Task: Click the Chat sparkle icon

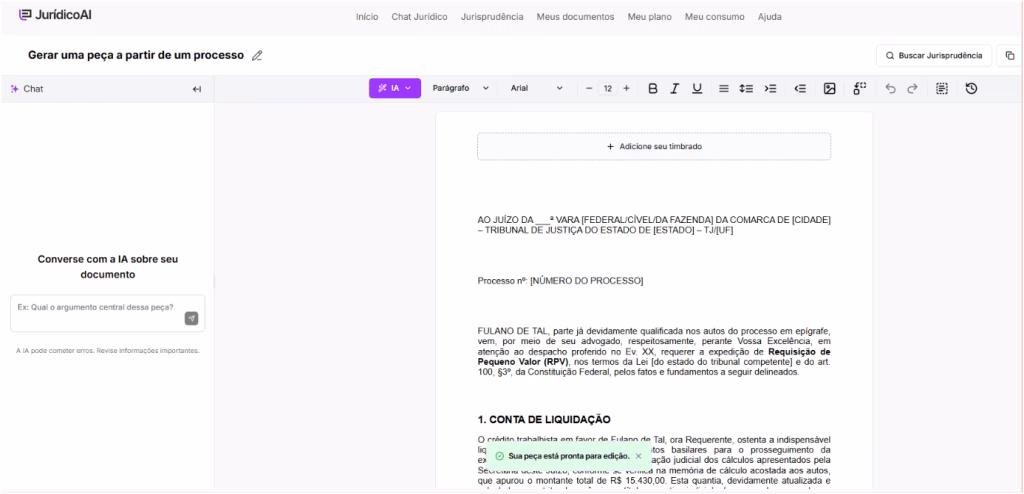Action: (x=15, y=89)
